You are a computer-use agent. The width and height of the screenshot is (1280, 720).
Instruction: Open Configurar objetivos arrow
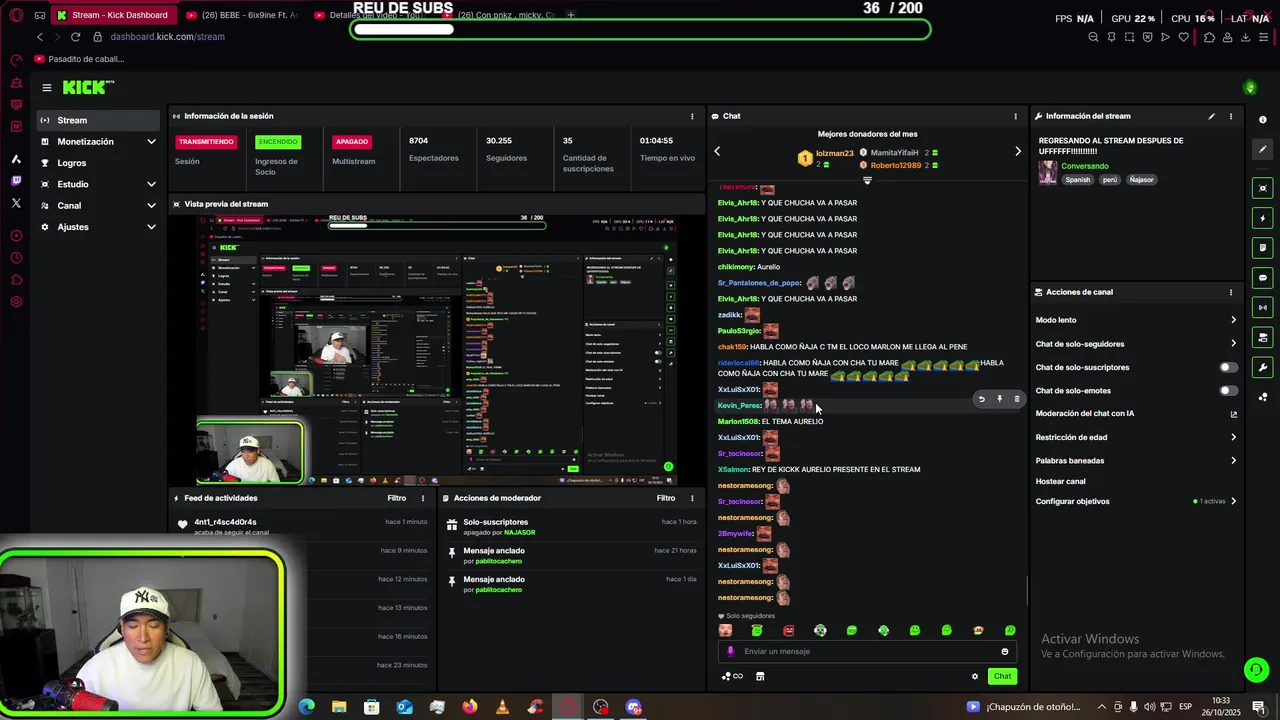tap(1233, 501)
